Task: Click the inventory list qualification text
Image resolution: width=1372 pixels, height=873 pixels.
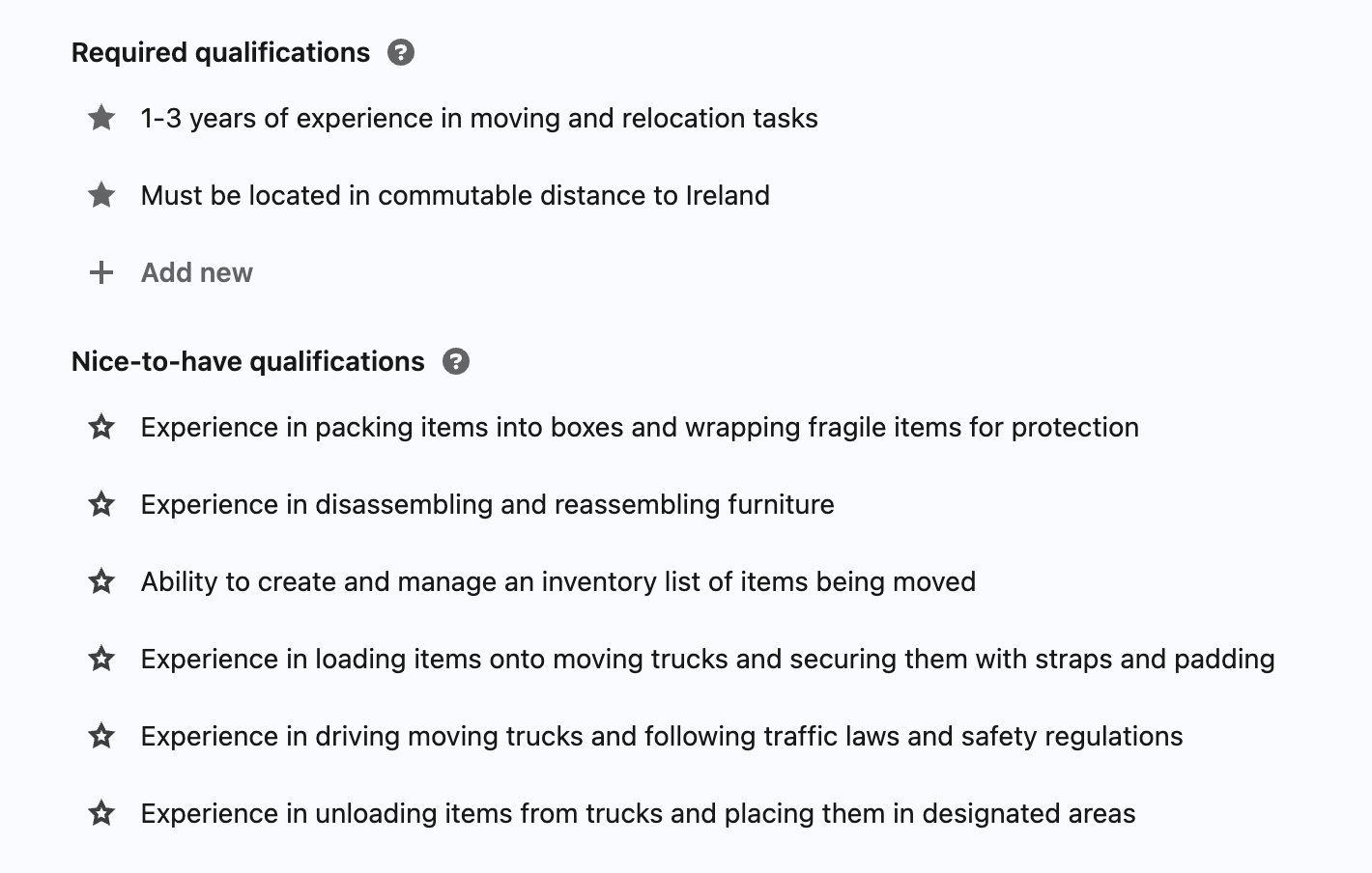Action: (557, 581)
